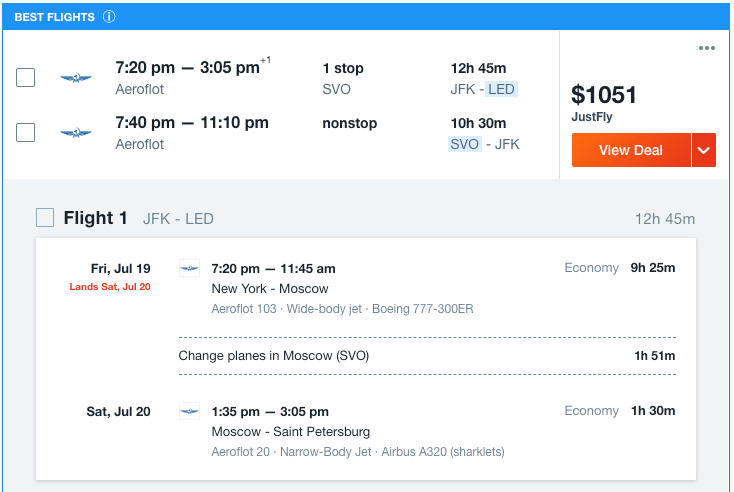Click Aeroflot logo beside Moscow - Saint Petersburg segment

189,411
